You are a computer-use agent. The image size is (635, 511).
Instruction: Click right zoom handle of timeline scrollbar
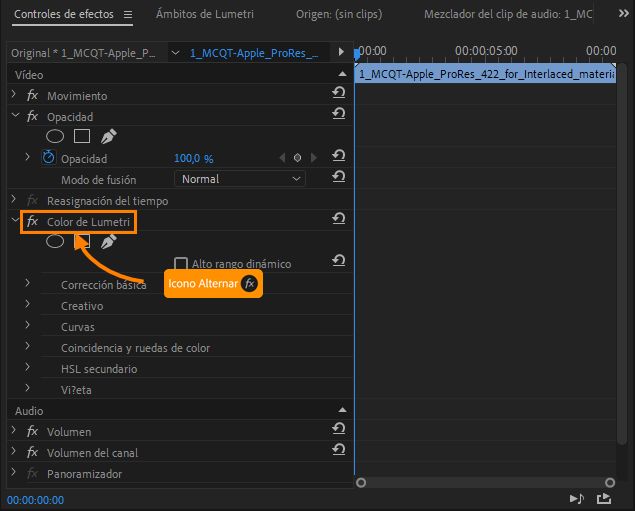click(x=610, y=482)
